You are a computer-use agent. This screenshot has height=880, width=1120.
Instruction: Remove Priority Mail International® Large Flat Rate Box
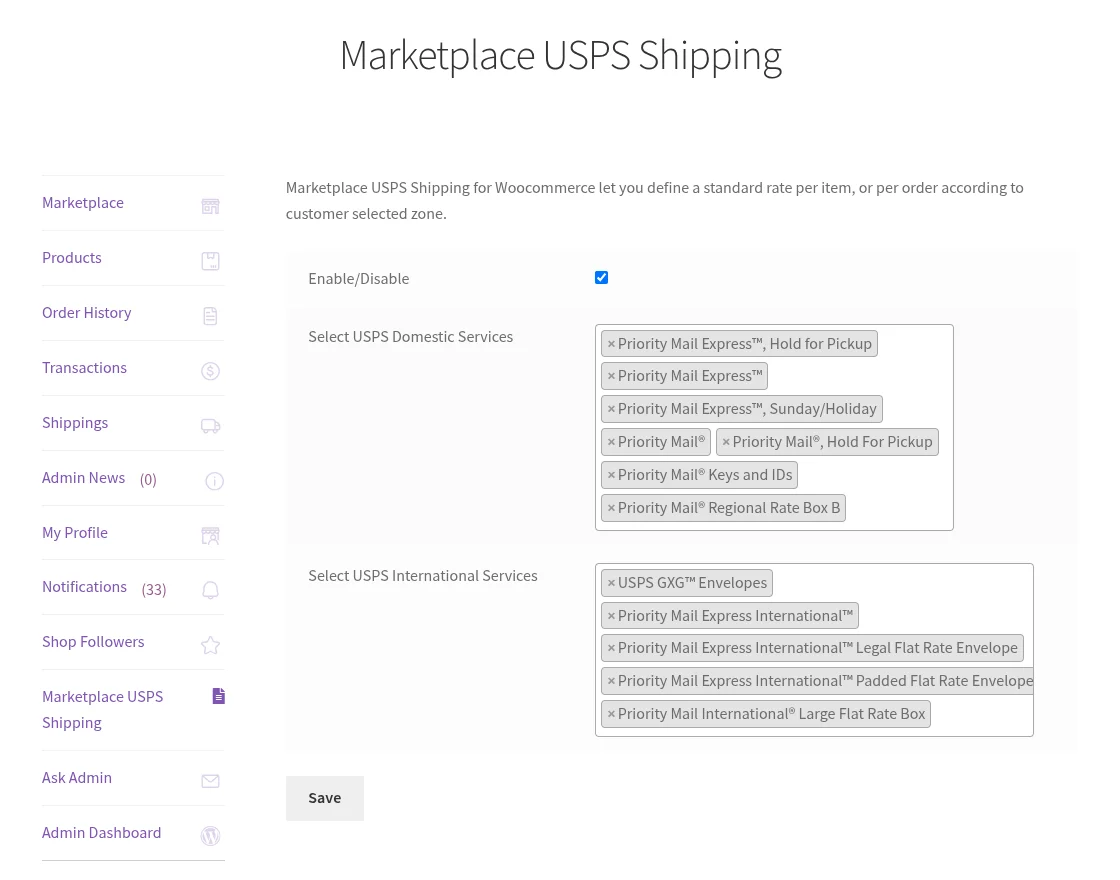[611, 713]
